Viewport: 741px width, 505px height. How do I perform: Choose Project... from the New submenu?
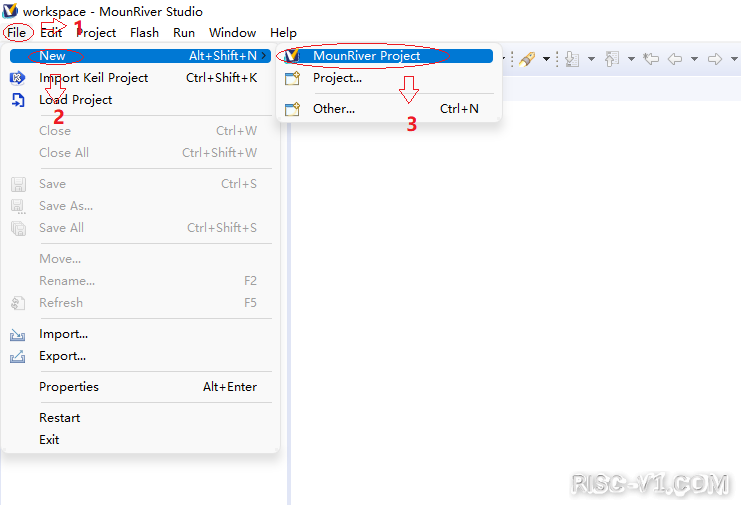tap(387, 78)
